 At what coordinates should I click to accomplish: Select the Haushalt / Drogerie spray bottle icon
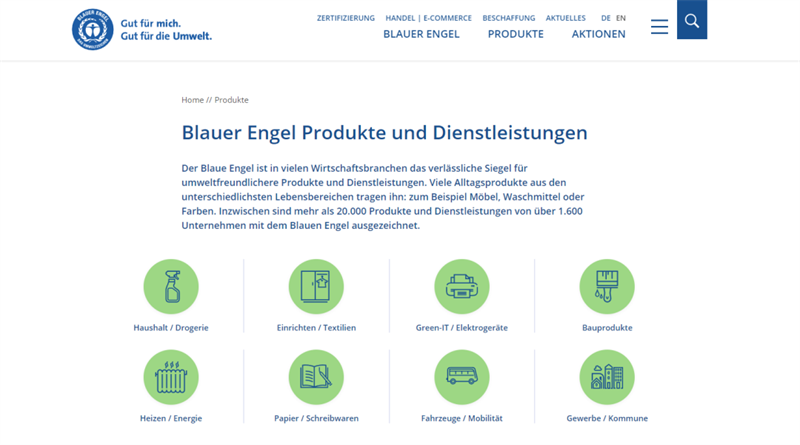171,287
